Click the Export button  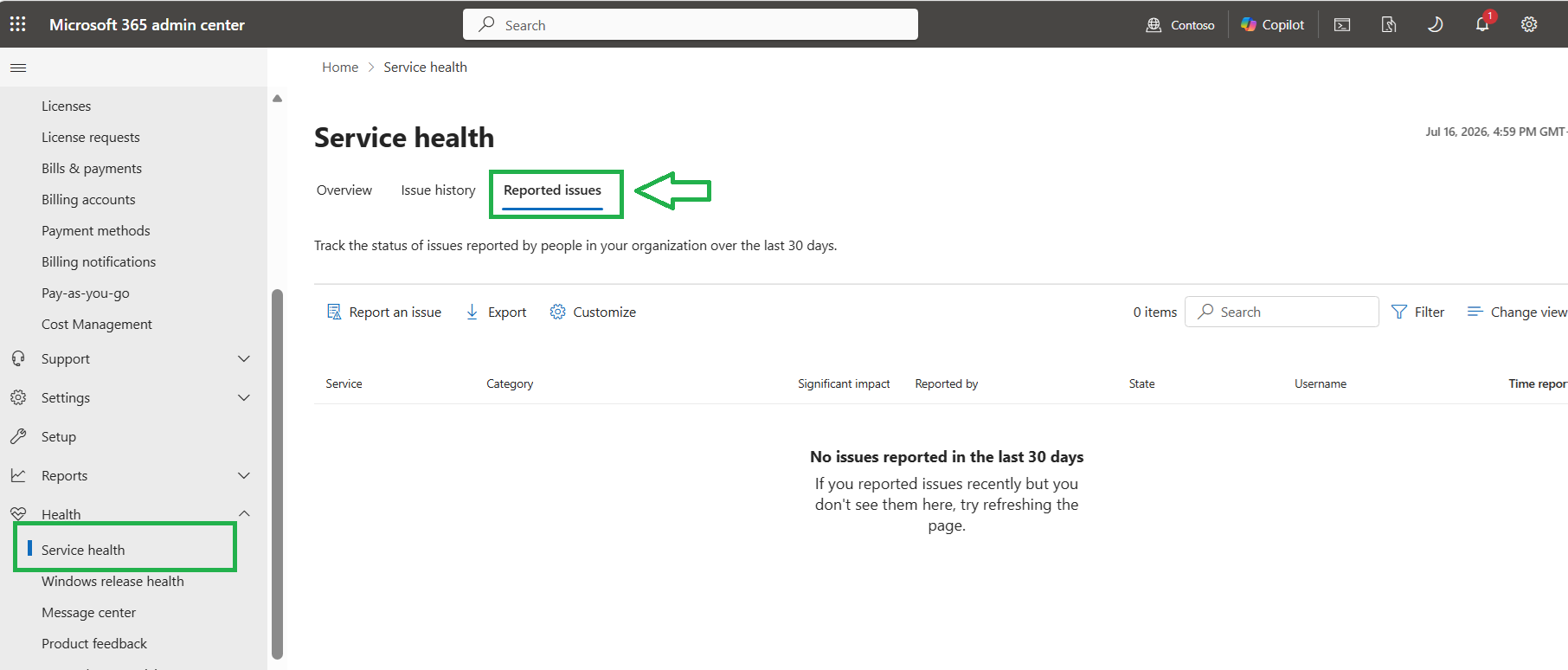[x=496, y=312]
